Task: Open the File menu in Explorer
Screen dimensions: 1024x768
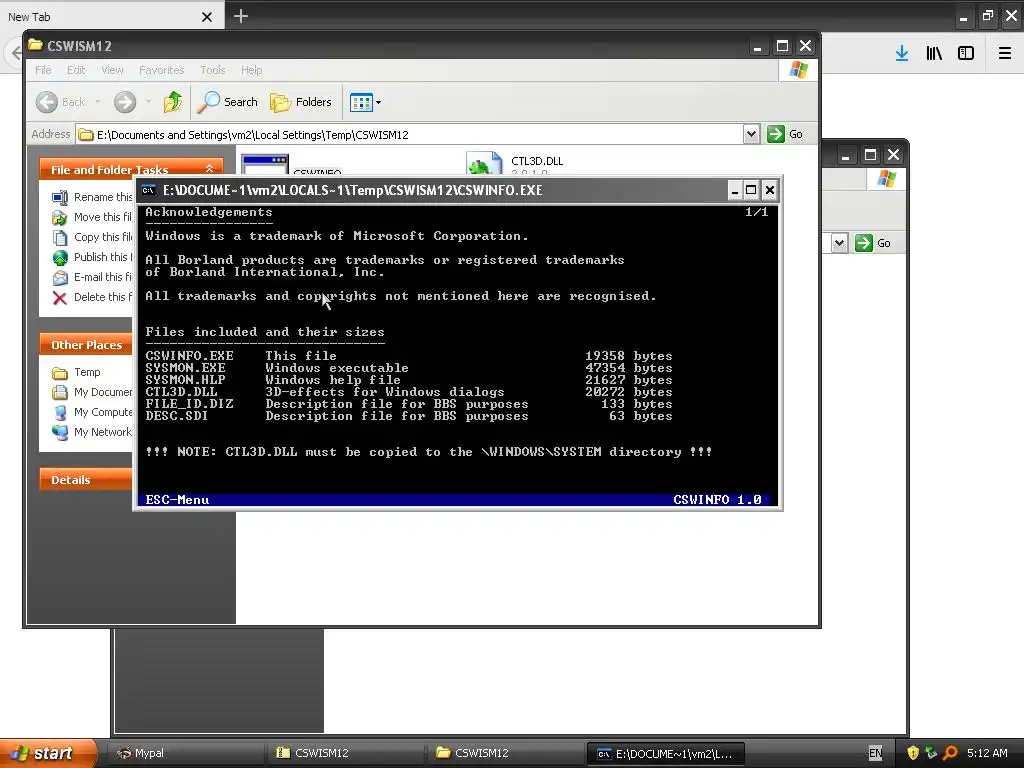Action: pyautogui.click(x=43, y=70)
